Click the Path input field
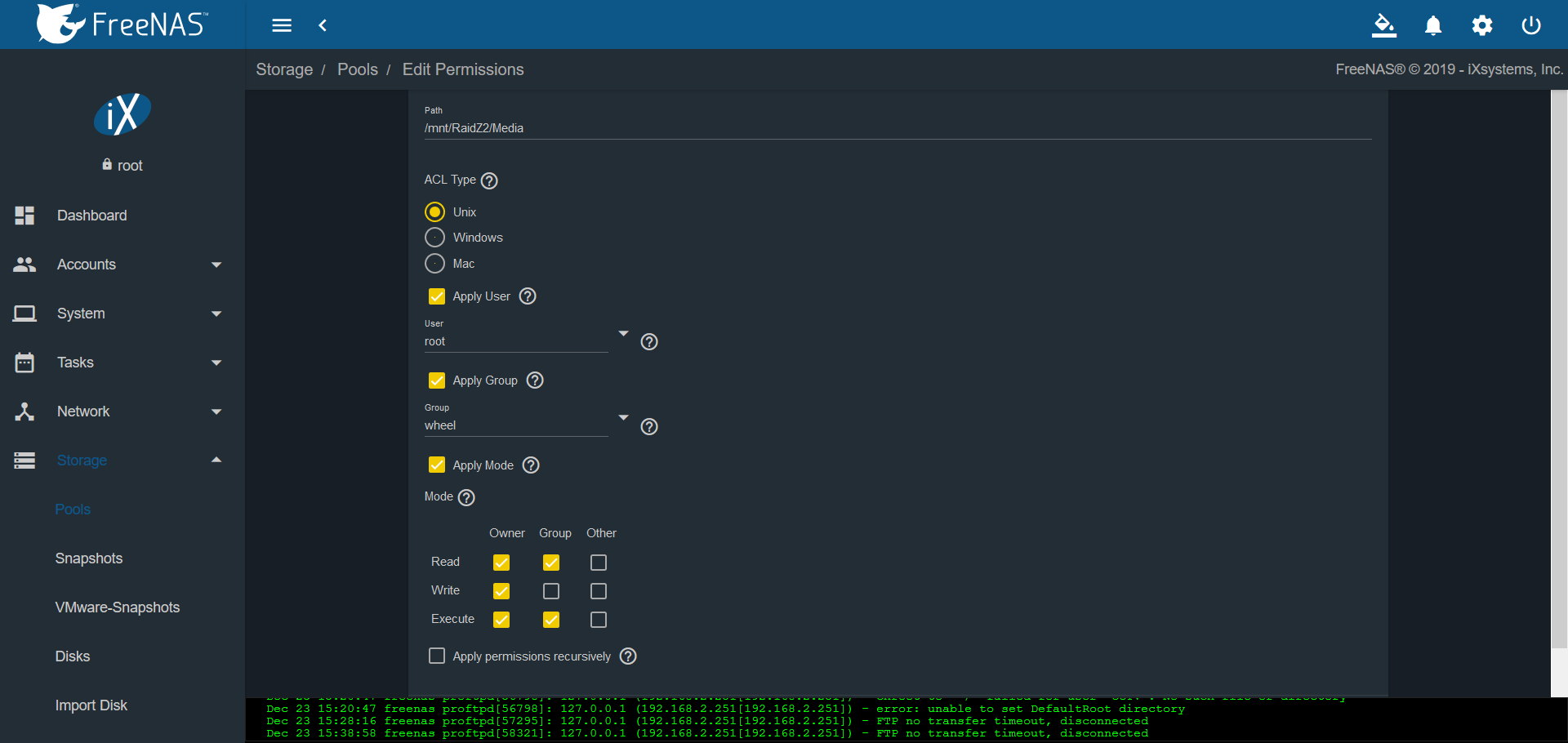This screenshot has width=1568, height=743. click(x=898, y=128)
